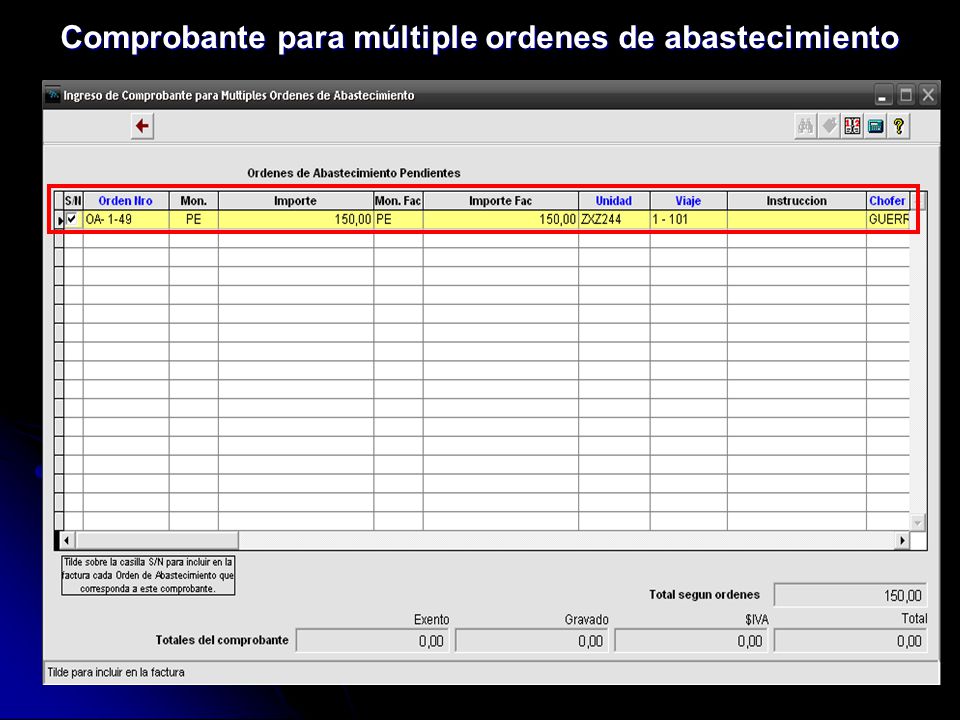Click the Exento total field
This screenshot has height=720, width=960.
click(x=372, y=641)
